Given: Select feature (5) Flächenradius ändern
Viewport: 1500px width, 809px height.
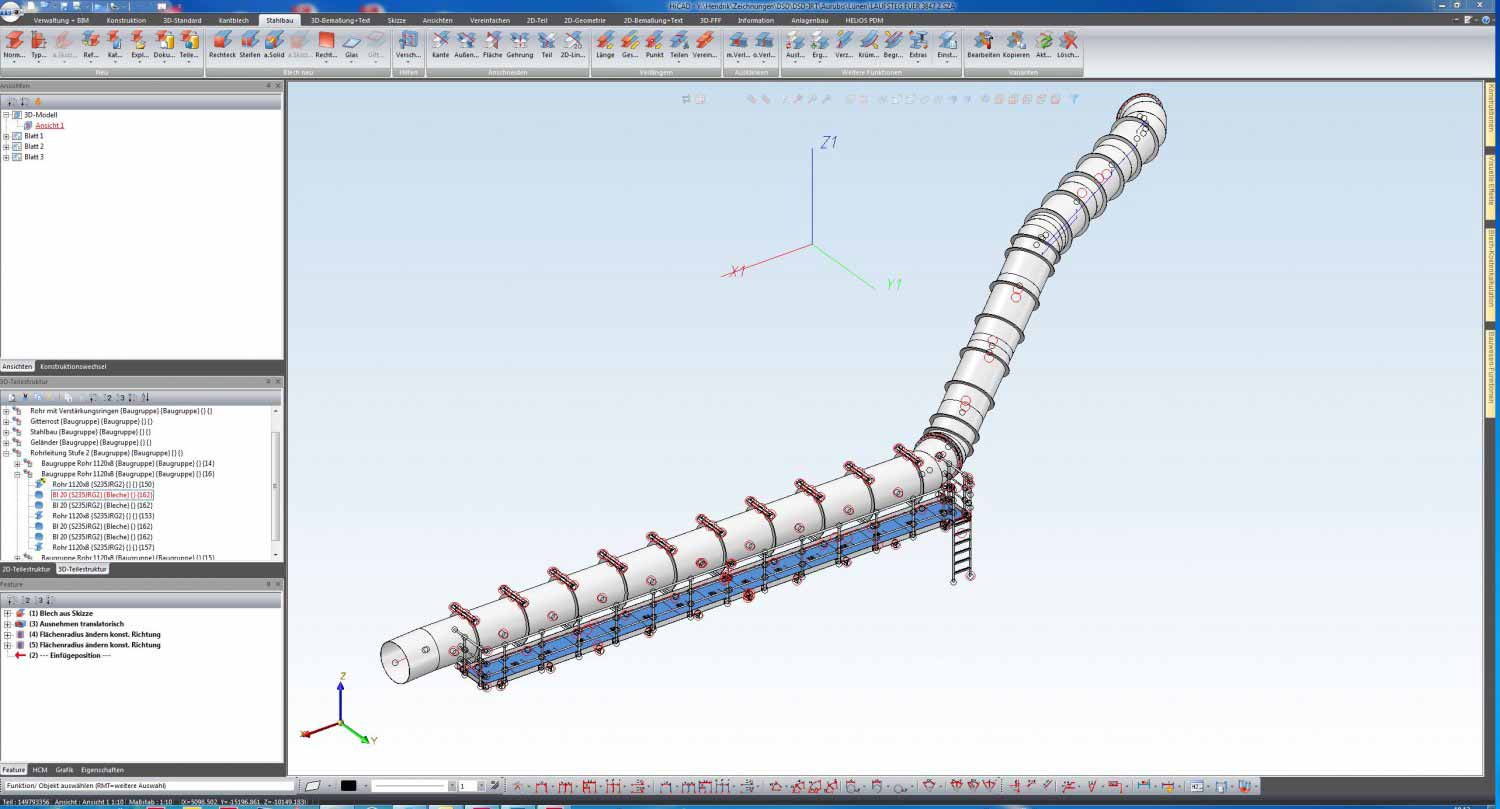Looking at the screenshot, I should (94, 645).
